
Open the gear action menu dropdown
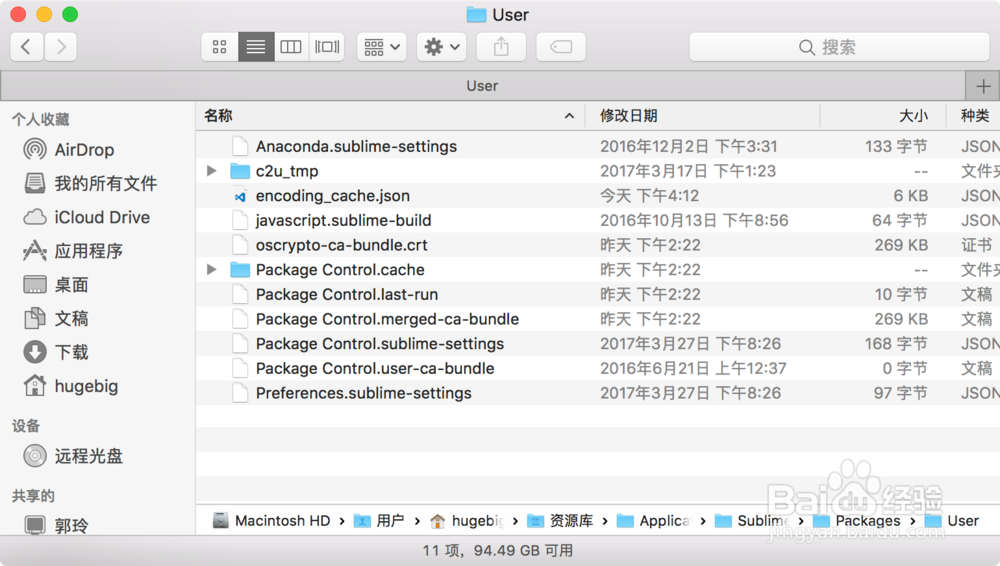(441, 47)
